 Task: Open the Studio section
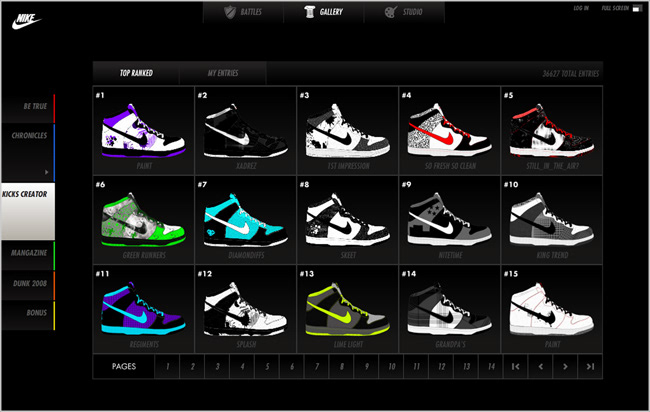coord(404,12)
